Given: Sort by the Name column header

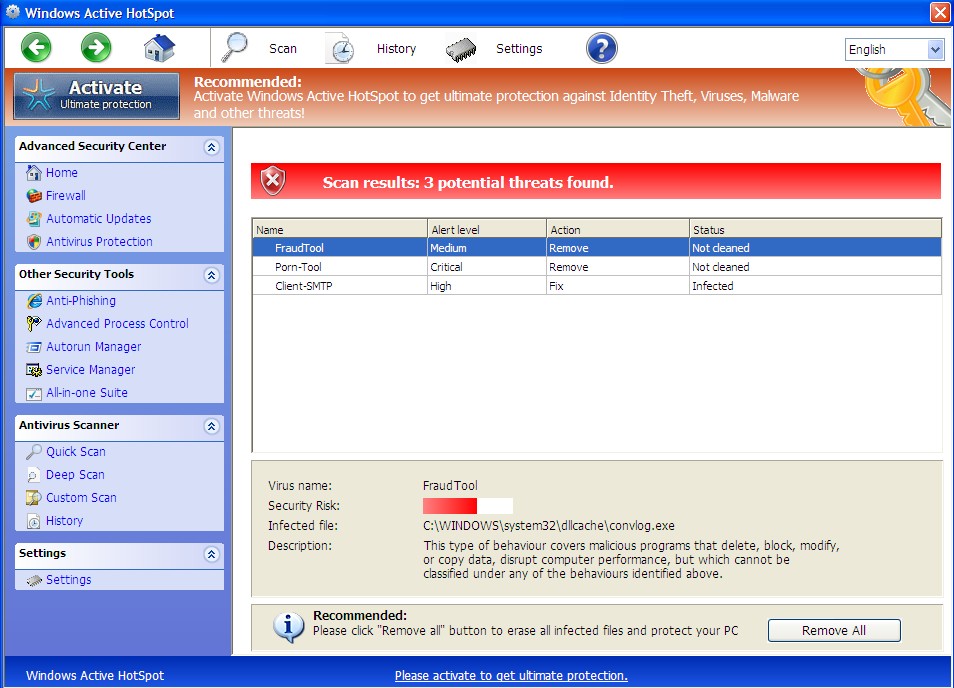Looking at the screenshot, I should pyautogui.click(x=340, y=229).
